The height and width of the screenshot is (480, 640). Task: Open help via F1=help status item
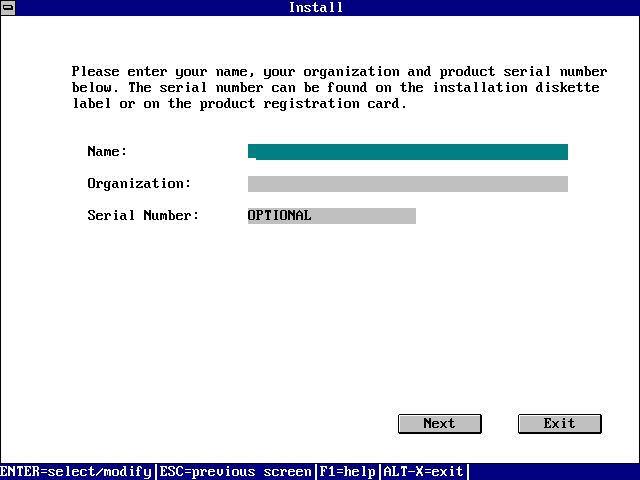(347, 471)
